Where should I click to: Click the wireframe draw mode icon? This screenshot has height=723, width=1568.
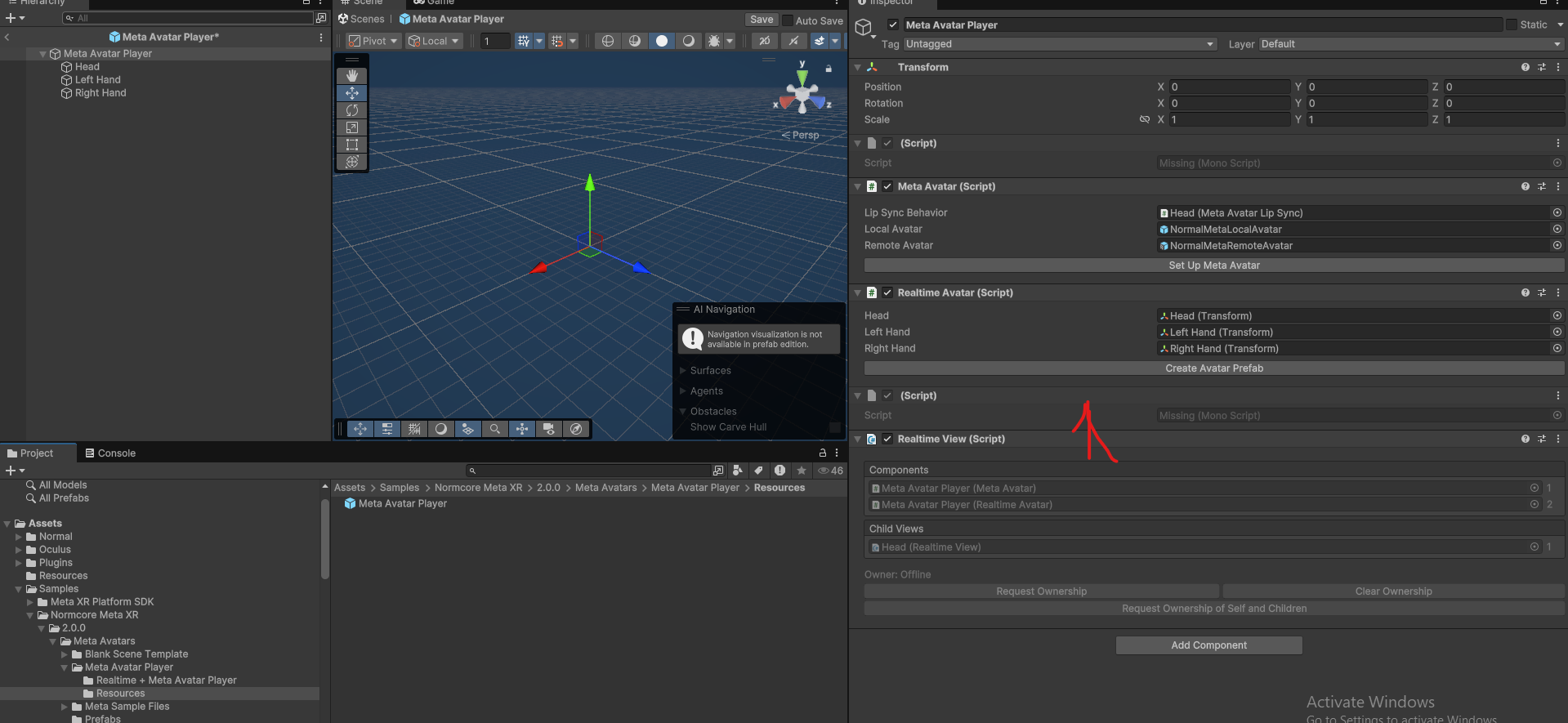click(x=607, y=41)
